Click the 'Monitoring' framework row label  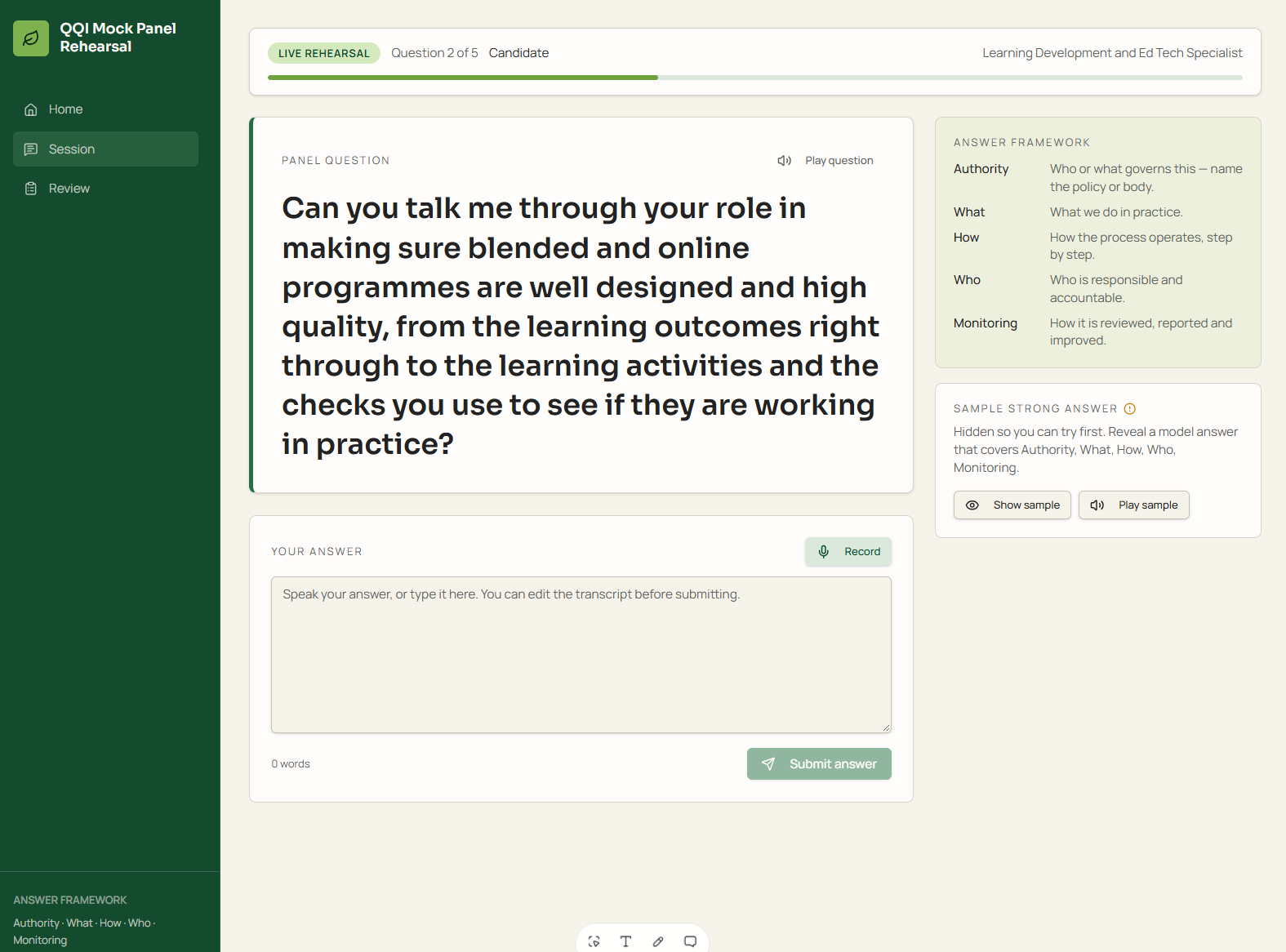[x=986, y=323]
